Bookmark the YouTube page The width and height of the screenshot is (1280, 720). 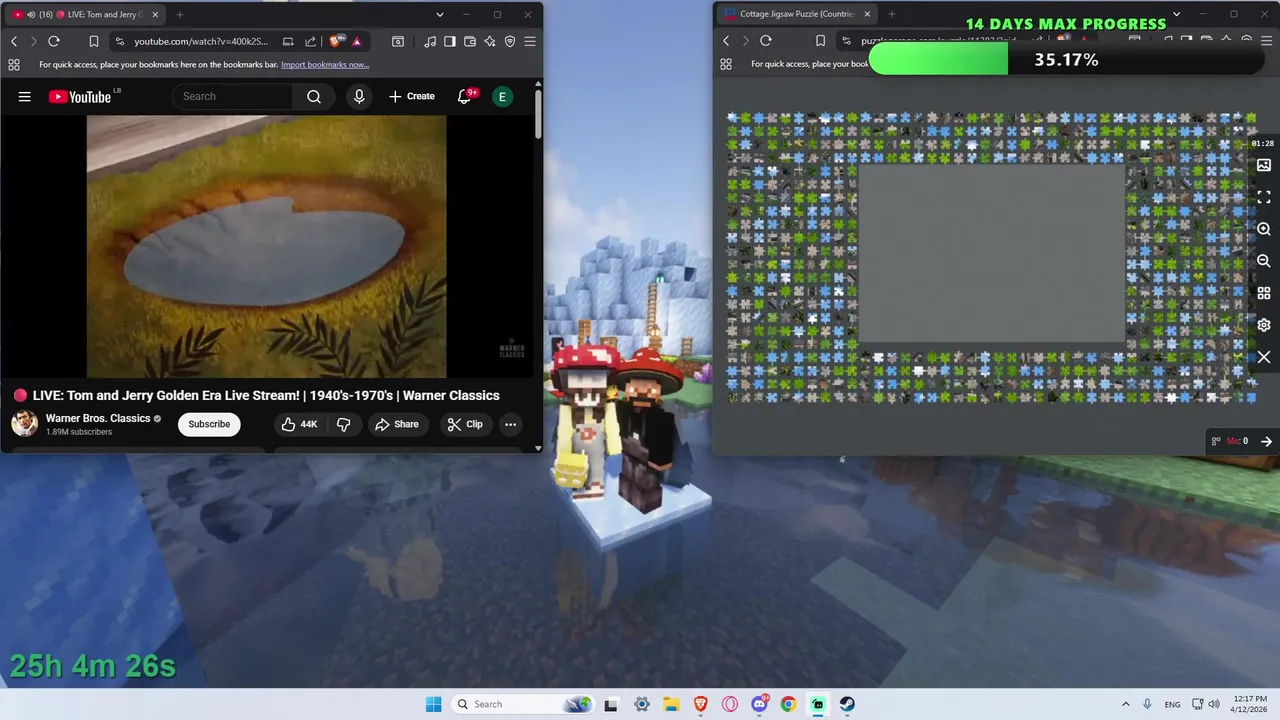click(x=93, y=41)
